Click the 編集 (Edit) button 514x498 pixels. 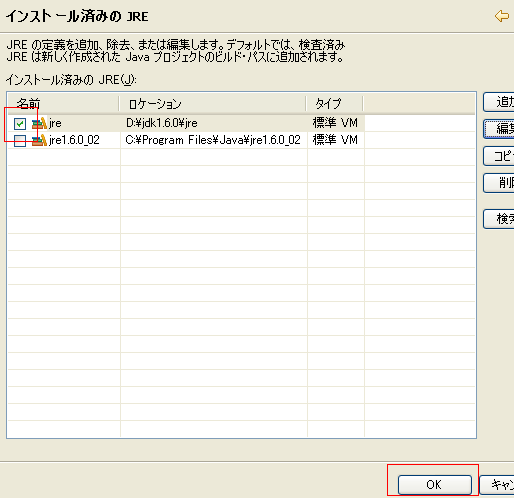[x=499, y=129]
